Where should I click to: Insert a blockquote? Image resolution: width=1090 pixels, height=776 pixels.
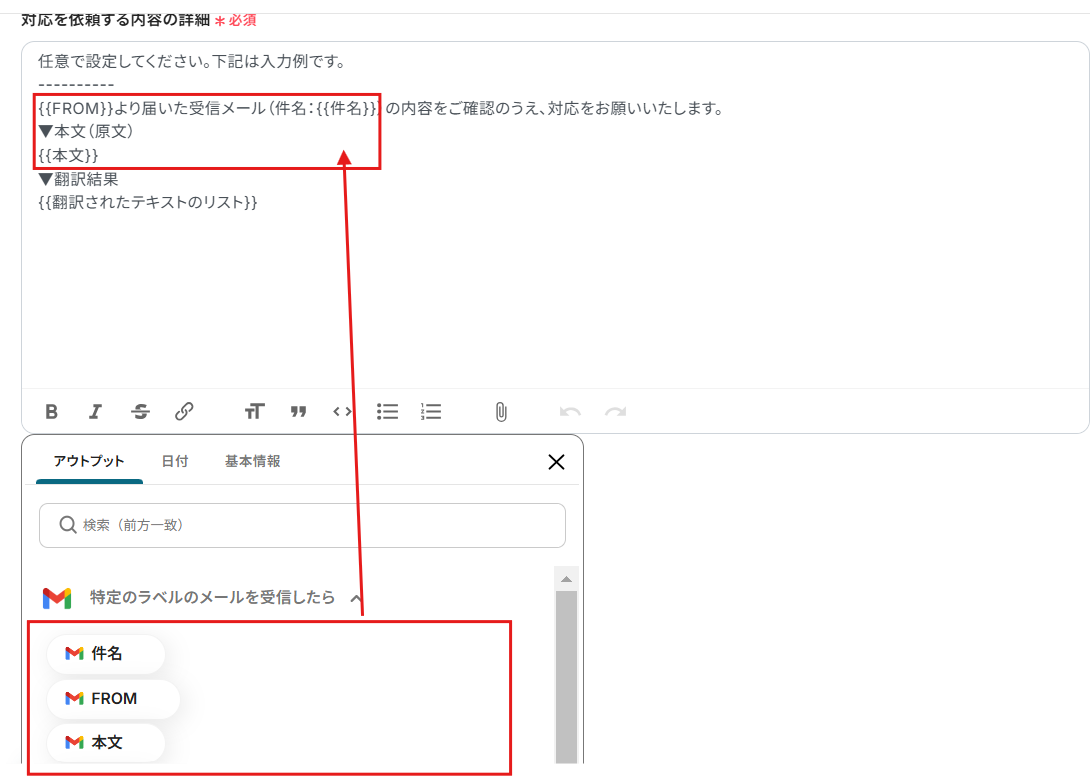point(298,411)
